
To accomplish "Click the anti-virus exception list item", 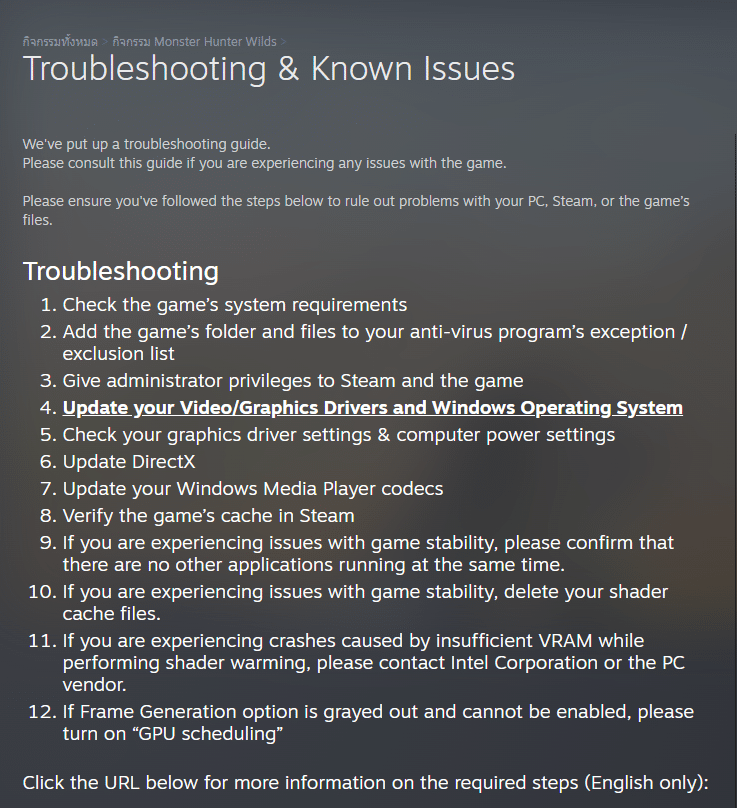I will 375,343.
